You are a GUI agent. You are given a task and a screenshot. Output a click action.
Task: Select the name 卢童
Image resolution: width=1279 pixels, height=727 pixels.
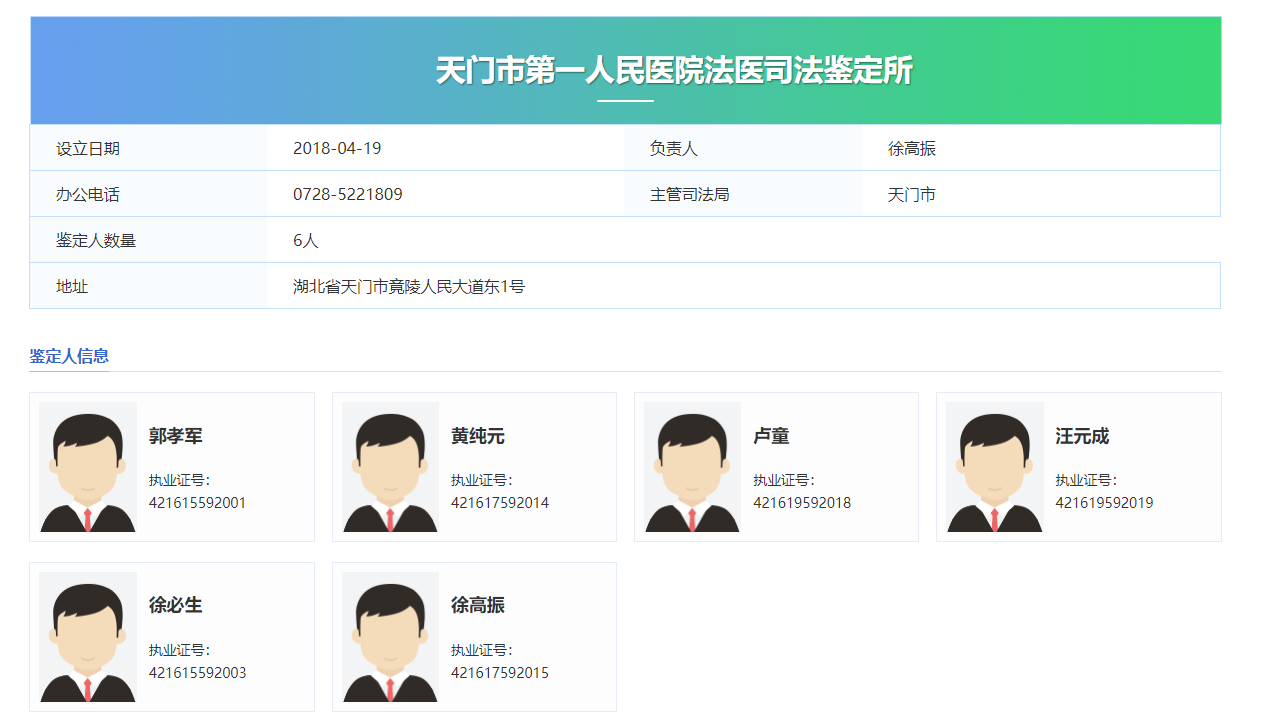tap(771, 436)
